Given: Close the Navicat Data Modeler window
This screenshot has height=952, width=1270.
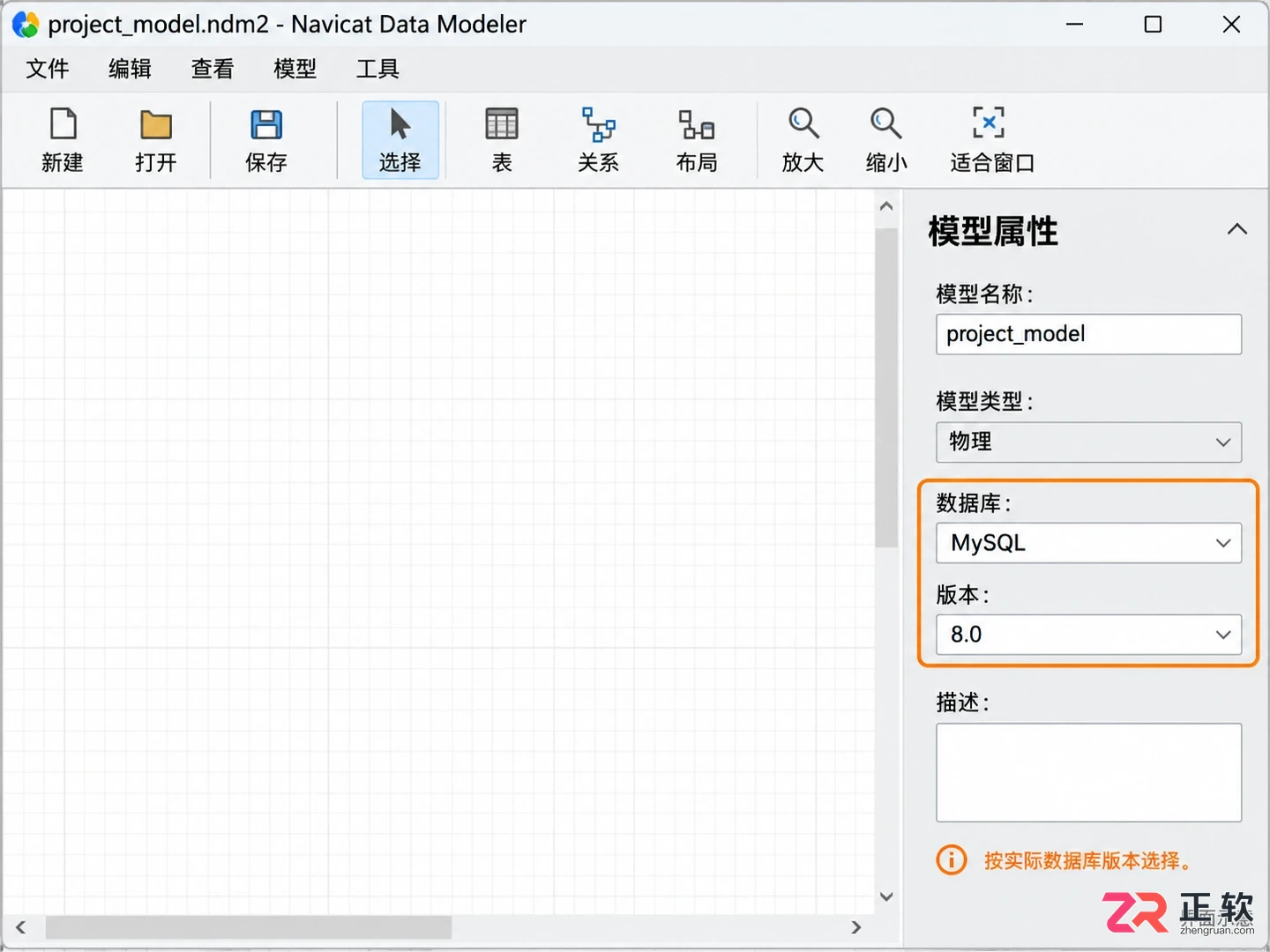Looking at the screenshot, I should [1232, 25].
